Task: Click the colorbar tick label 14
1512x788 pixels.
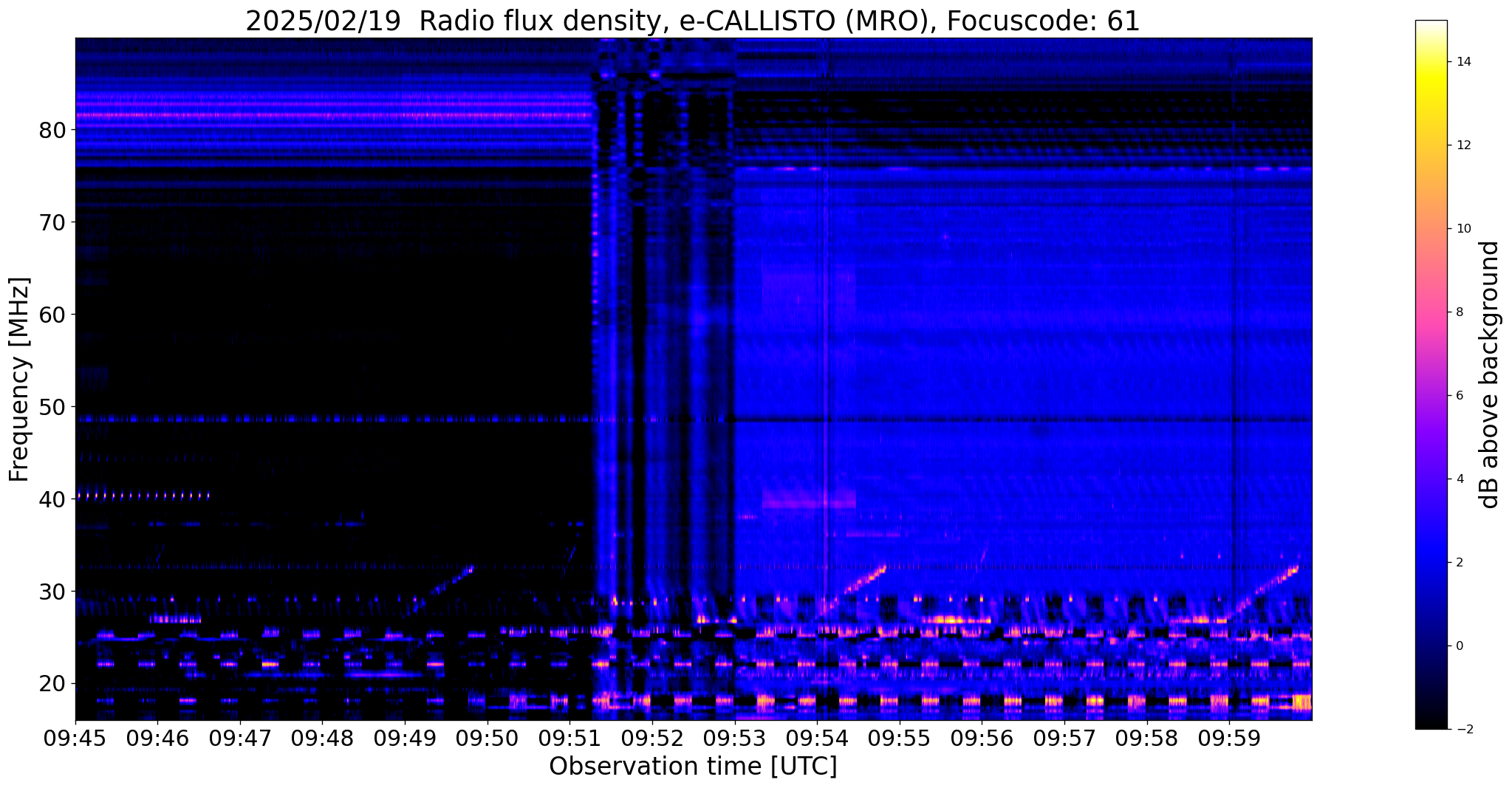Action: tap(1463, 62)
